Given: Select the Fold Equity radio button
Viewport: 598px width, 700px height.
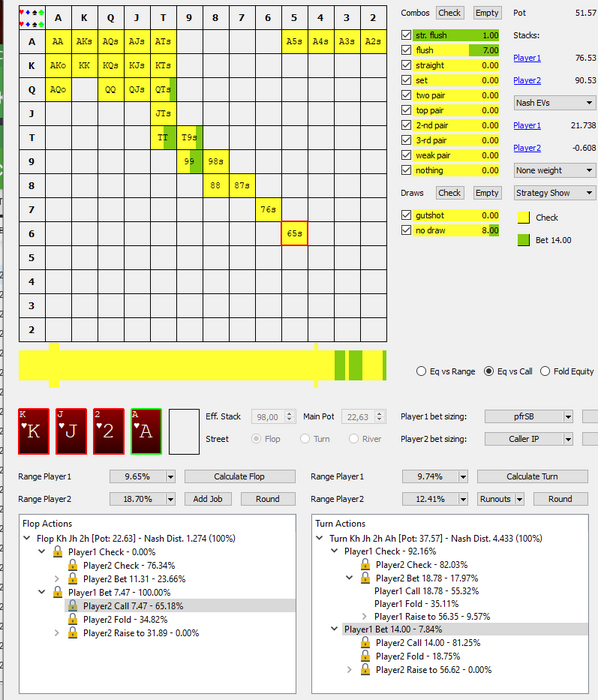Looking at the screenshot, I should [545, 371].
